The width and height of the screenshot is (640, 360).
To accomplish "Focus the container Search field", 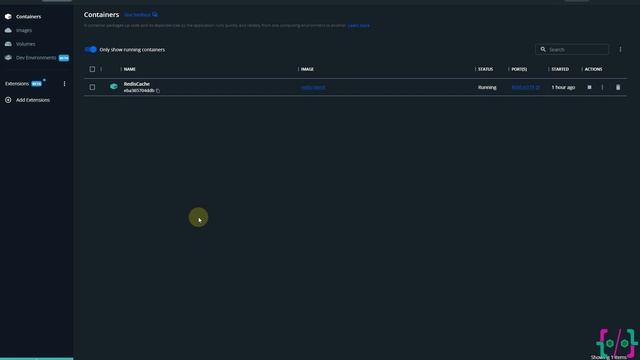I will 572,49.
